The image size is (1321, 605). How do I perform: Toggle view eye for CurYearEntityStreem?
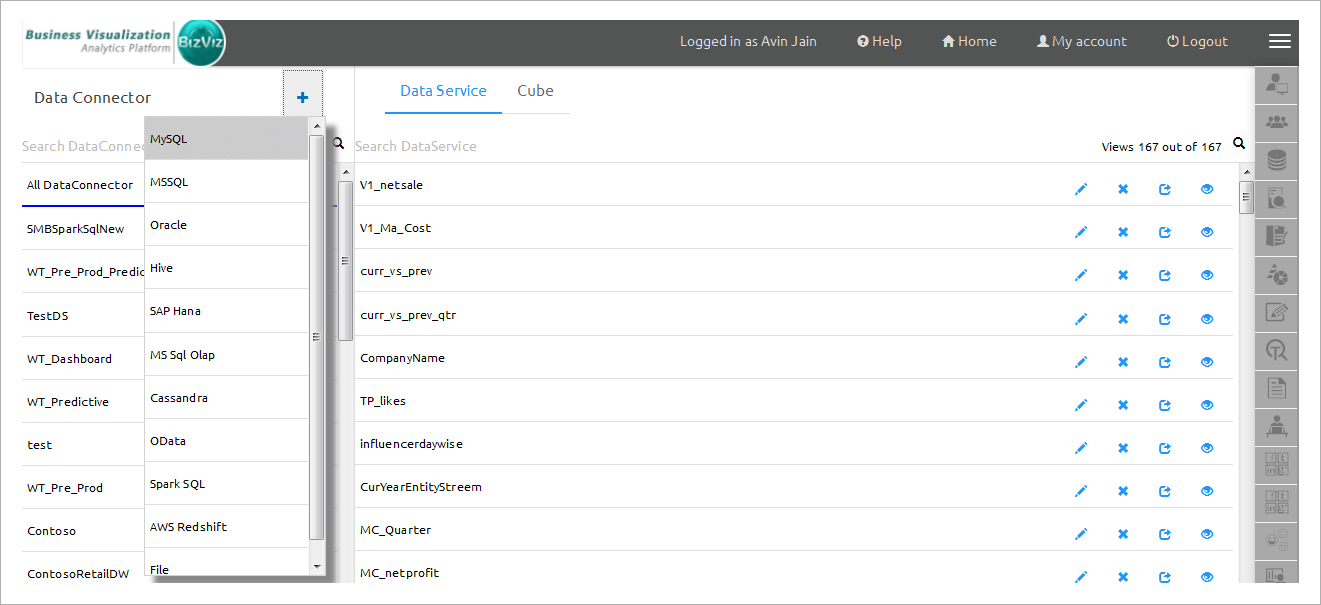coord(1207,491)
